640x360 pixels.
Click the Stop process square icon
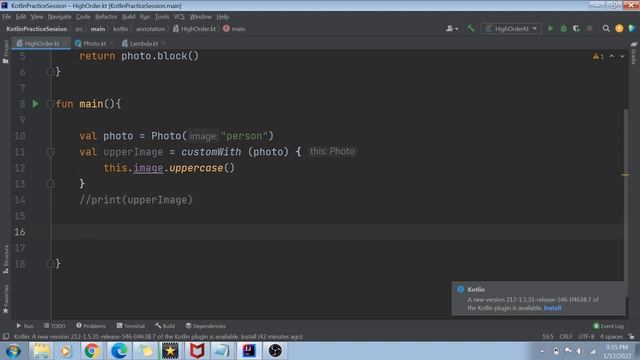tap(589, 29)
